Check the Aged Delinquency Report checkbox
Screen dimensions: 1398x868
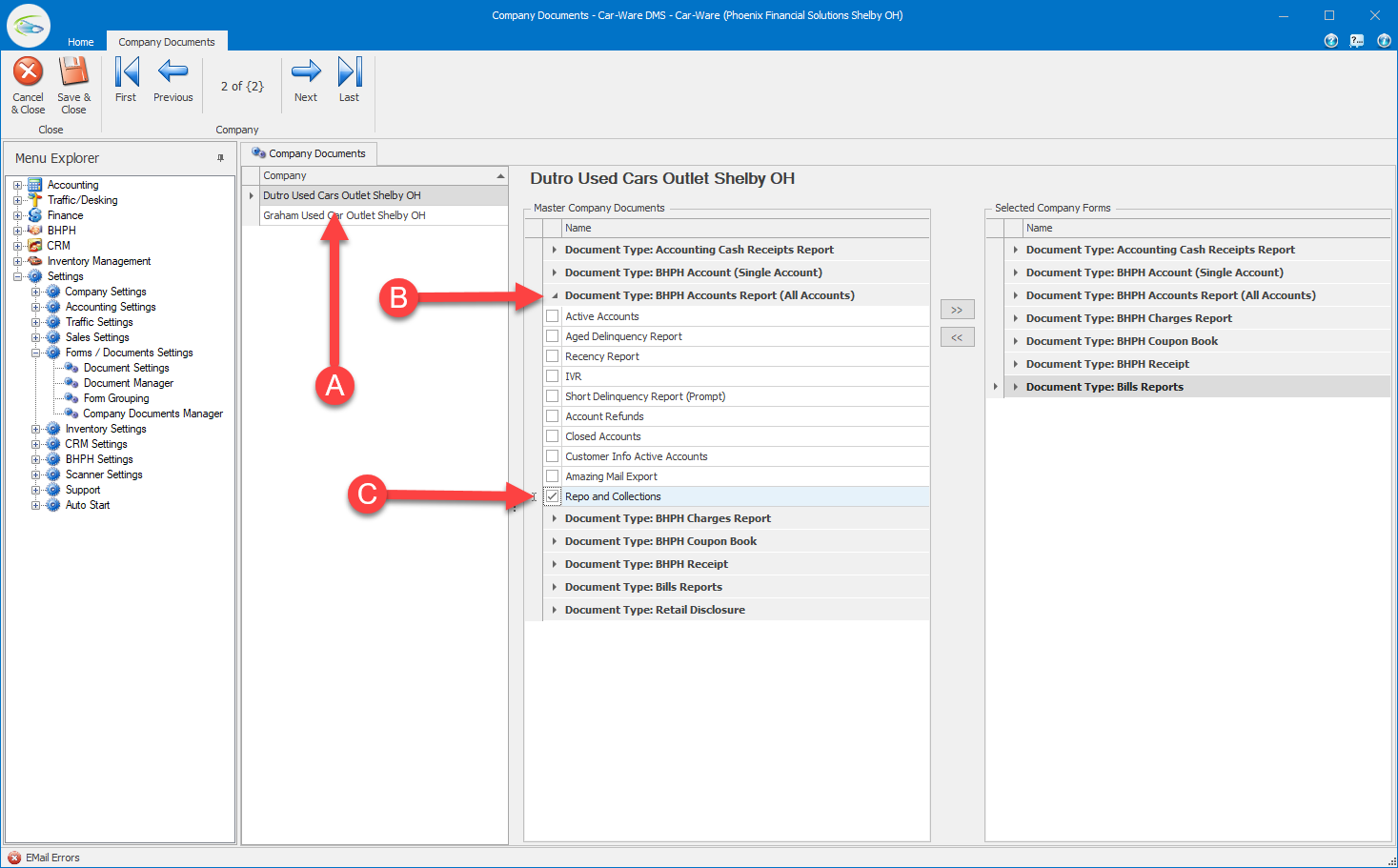(x=552, y=336)
